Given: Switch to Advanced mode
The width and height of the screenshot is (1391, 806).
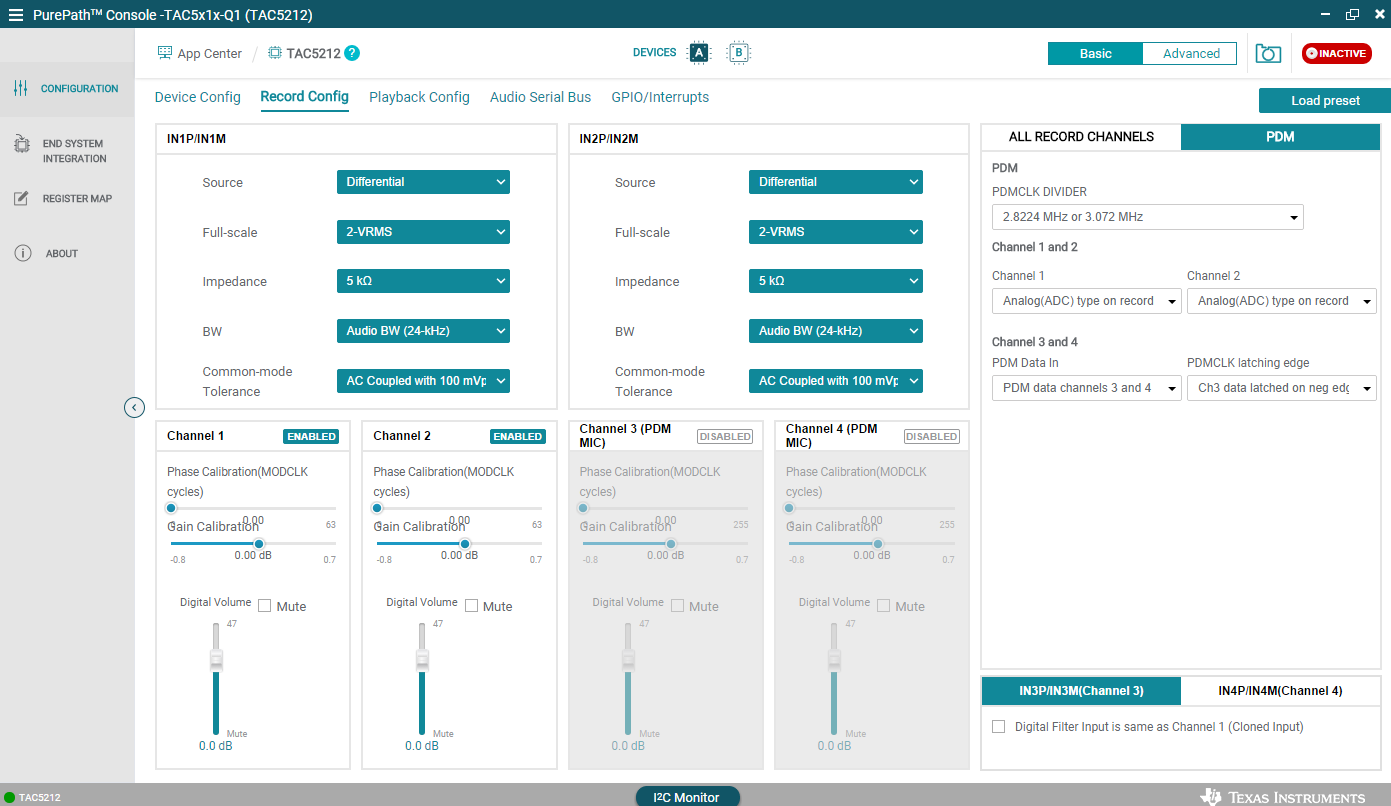Looking at the screenshot, I should [x=1190, y=54].
